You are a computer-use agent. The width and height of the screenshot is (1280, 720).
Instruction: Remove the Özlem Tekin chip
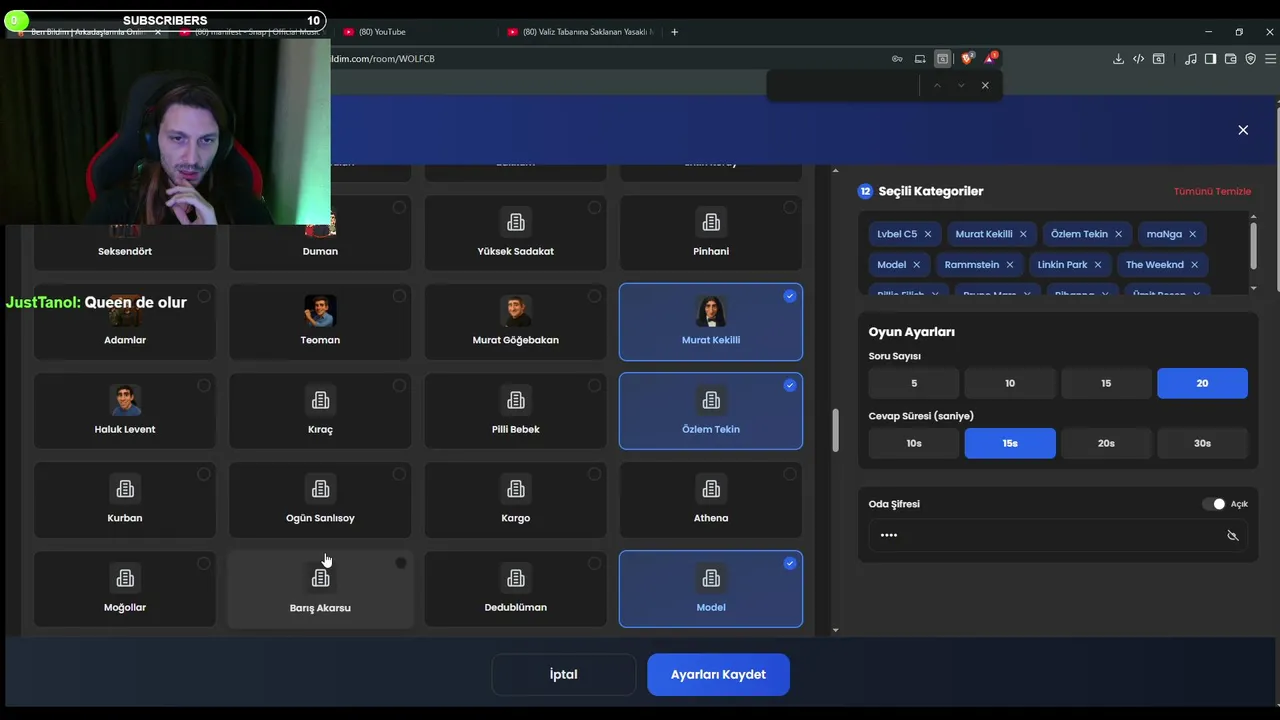pos(1118,234)
